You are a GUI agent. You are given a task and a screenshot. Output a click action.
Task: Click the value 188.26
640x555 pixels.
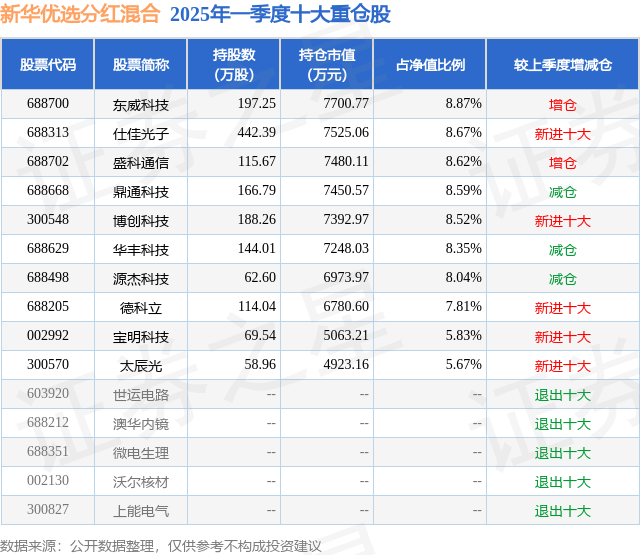[x=257, y=219]
